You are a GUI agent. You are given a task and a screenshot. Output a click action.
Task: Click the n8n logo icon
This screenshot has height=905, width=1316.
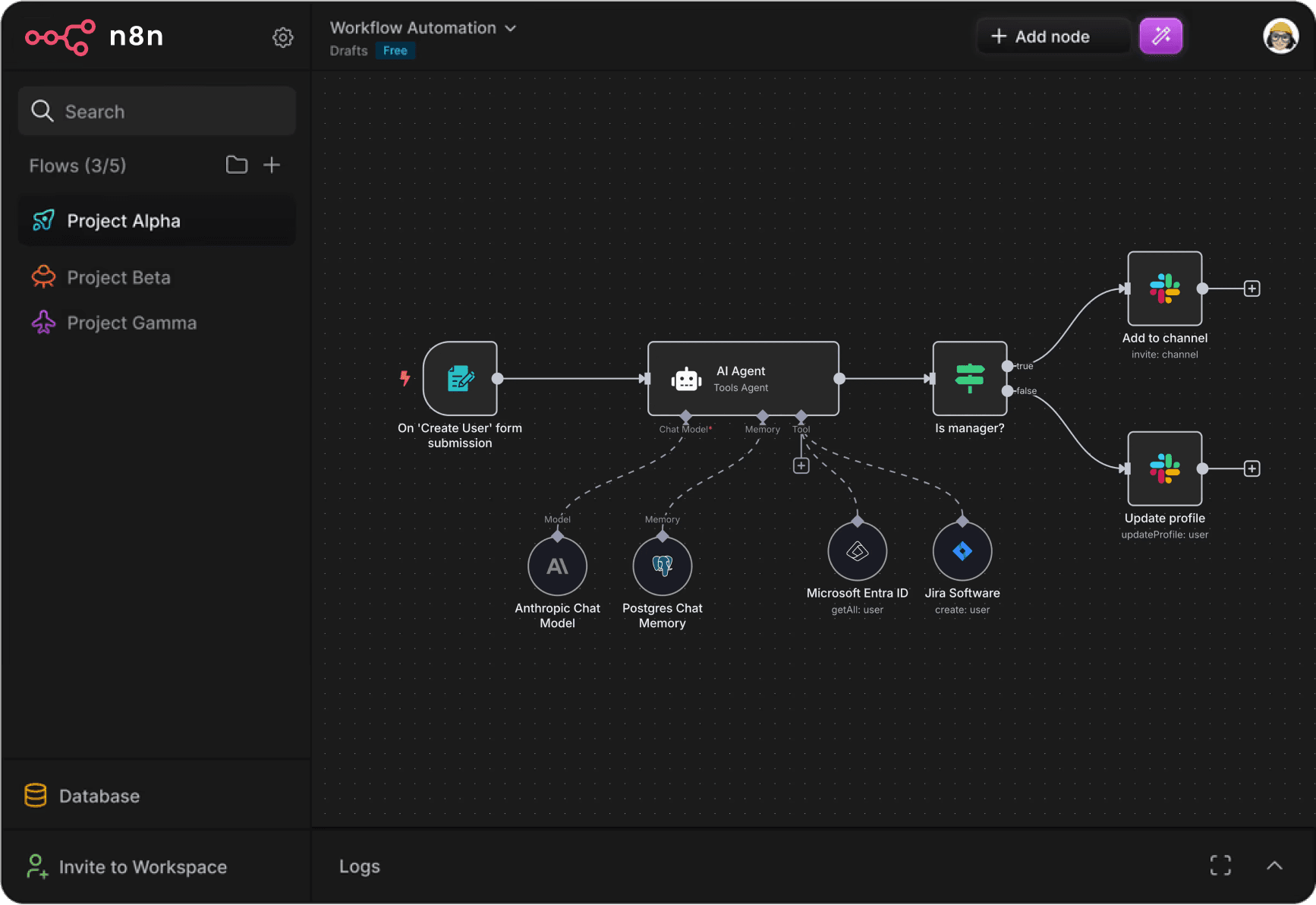coord(59,36)
